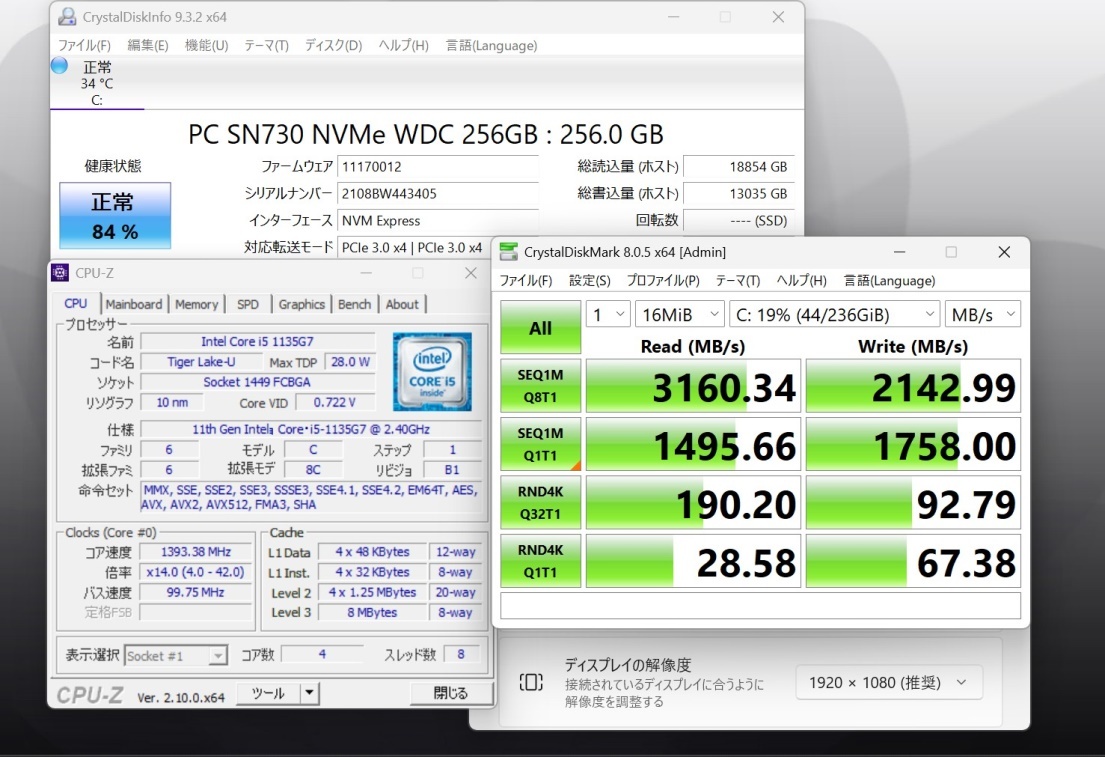Close the CrystalDiskMark window

pyautogui.click(x=1004, y=252)
